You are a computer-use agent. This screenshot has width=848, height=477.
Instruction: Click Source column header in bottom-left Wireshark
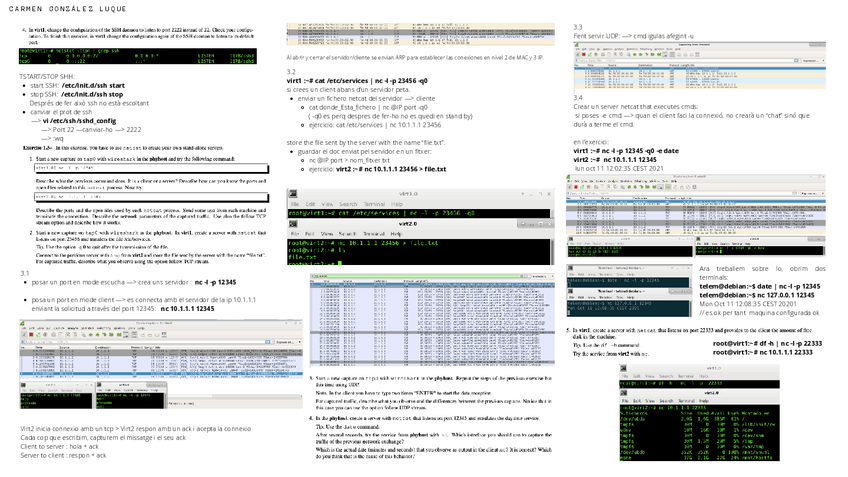(x=64, y=347)
